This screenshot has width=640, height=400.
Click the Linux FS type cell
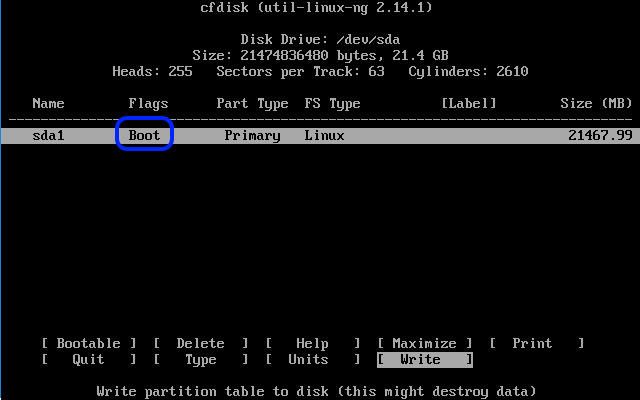(324, 135)
